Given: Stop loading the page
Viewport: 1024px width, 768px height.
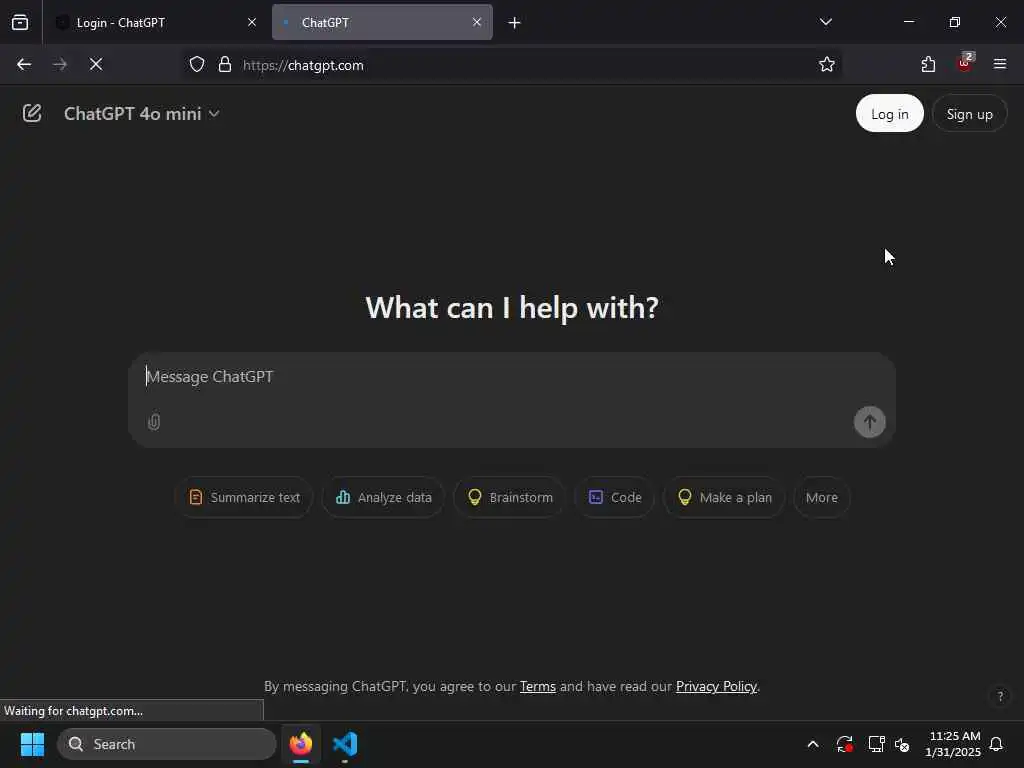Looking at the screenshot, I should (96, 65).
